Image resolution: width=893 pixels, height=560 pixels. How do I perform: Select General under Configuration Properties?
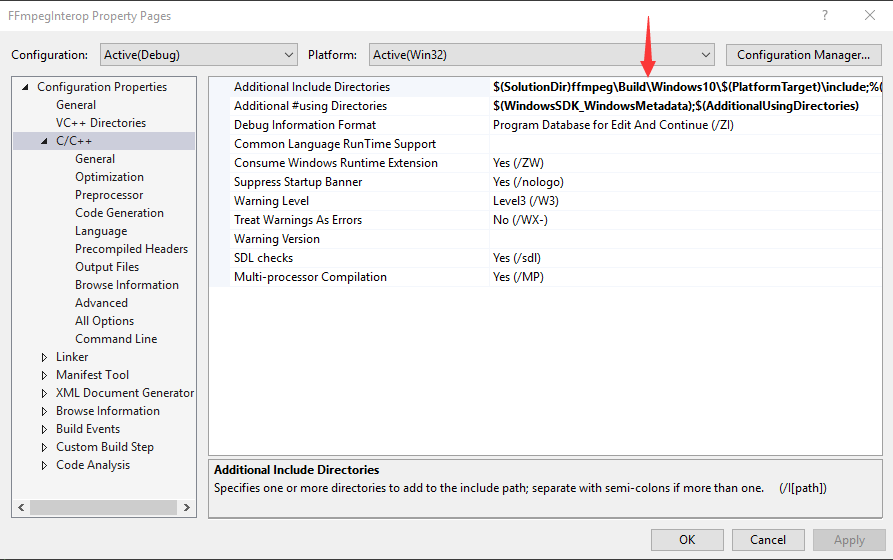click(76, 105)
